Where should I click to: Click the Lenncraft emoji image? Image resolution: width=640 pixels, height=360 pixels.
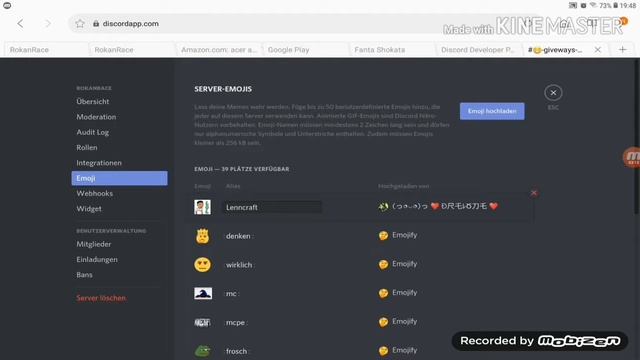(x=202, y=207)
